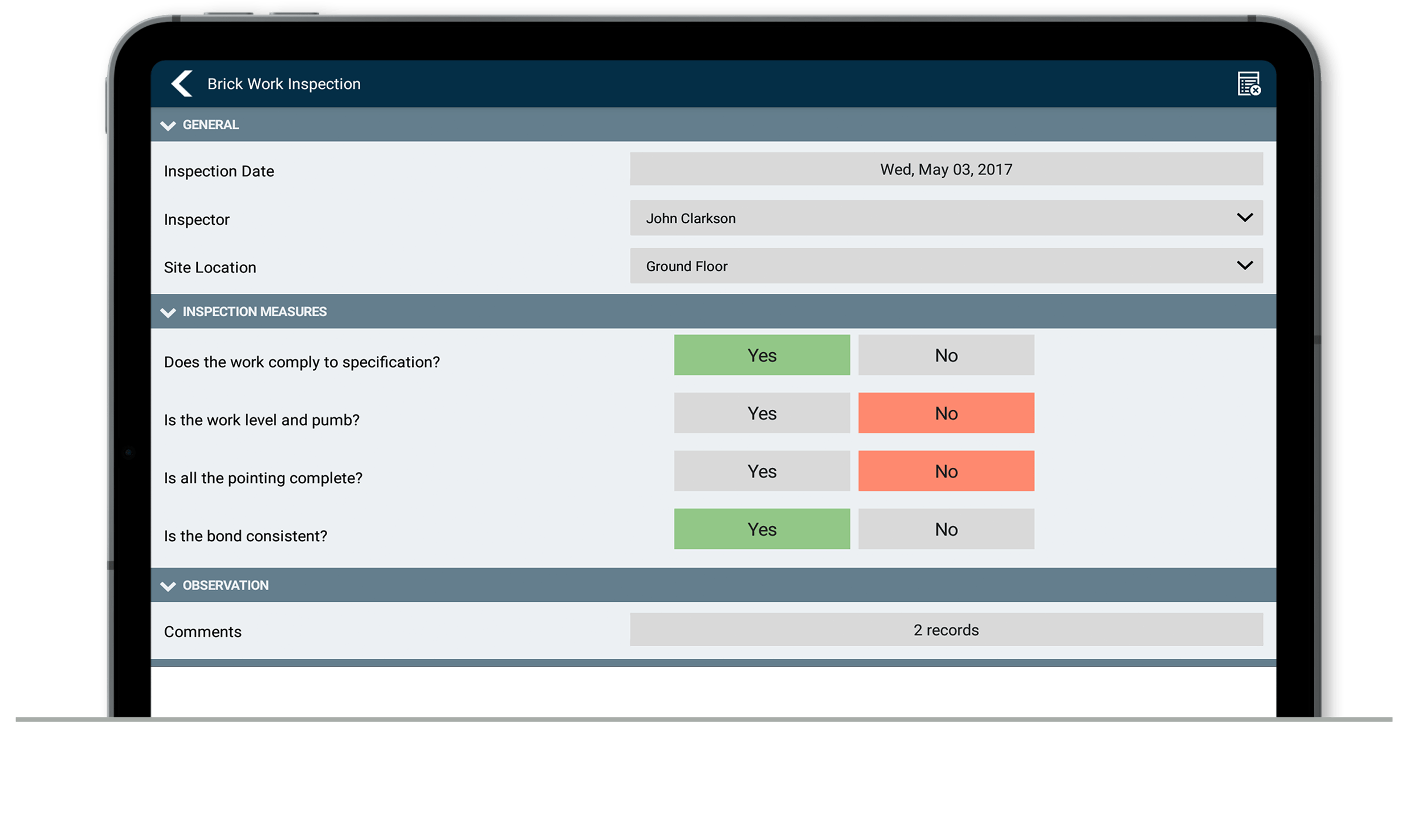Image resolution: width=1426 pixels, height=840 pixels.
Task: Click Yes on the specification compliance question
Action: (x=762, y=355)
